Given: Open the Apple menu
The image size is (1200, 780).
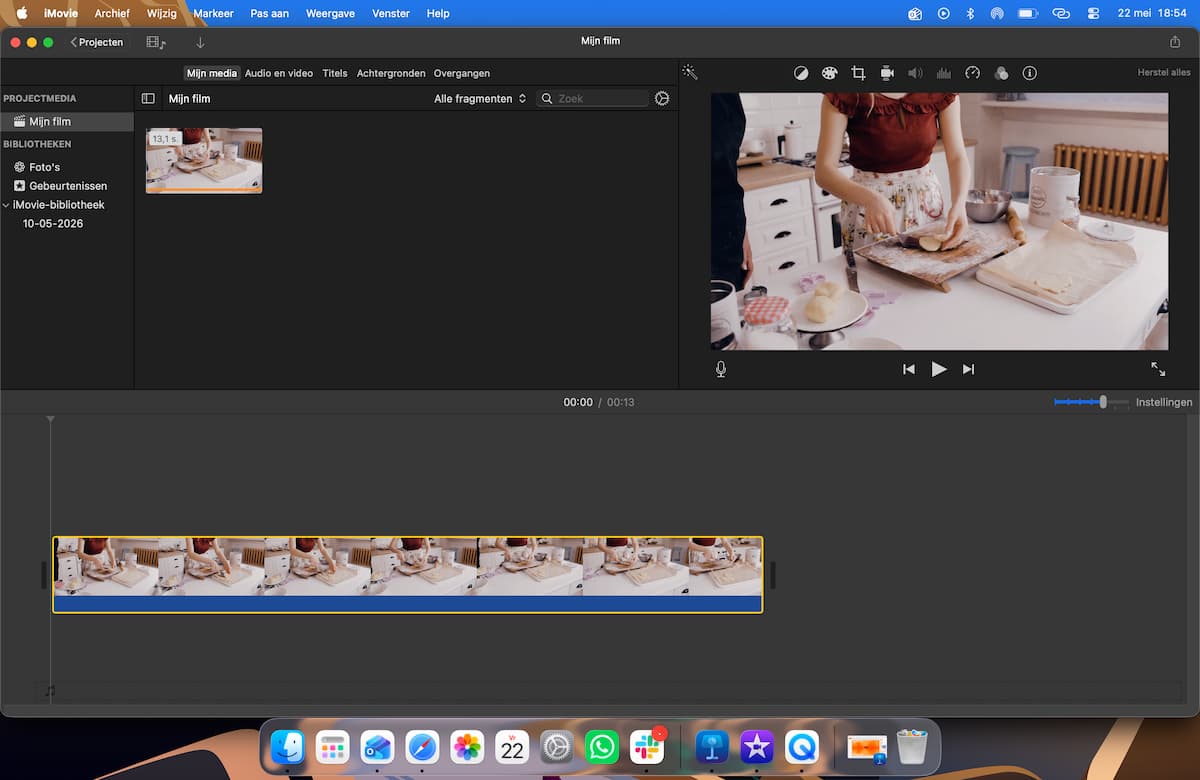Looking at the screenshot, I should tap(21, 13).
